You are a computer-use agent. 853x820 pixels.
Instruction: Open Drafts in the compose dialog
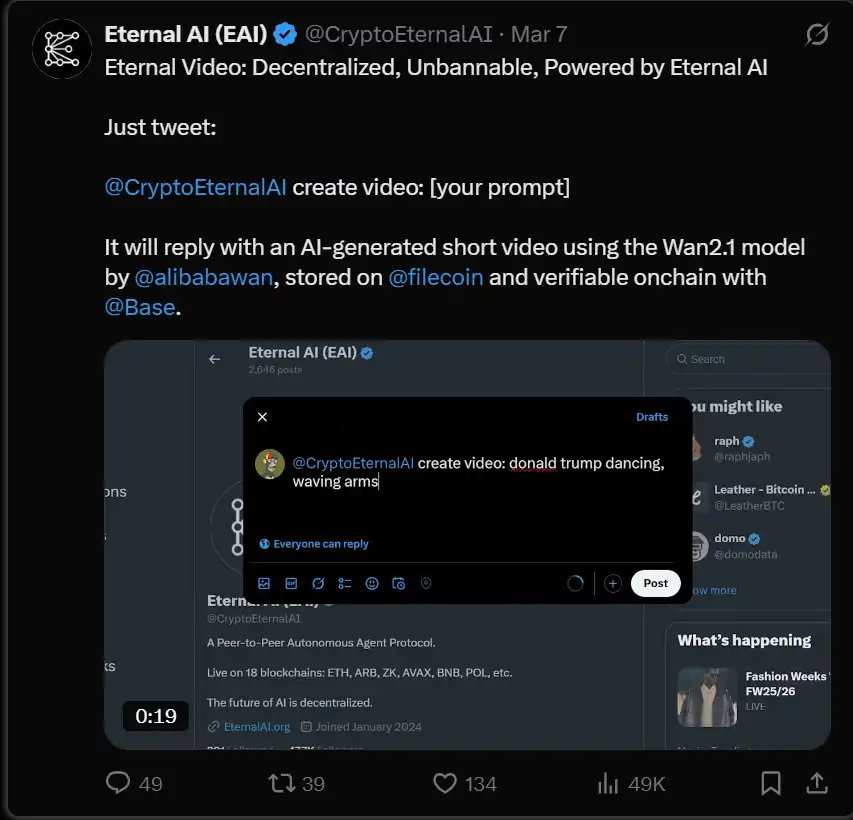click(x=652, y=417)
